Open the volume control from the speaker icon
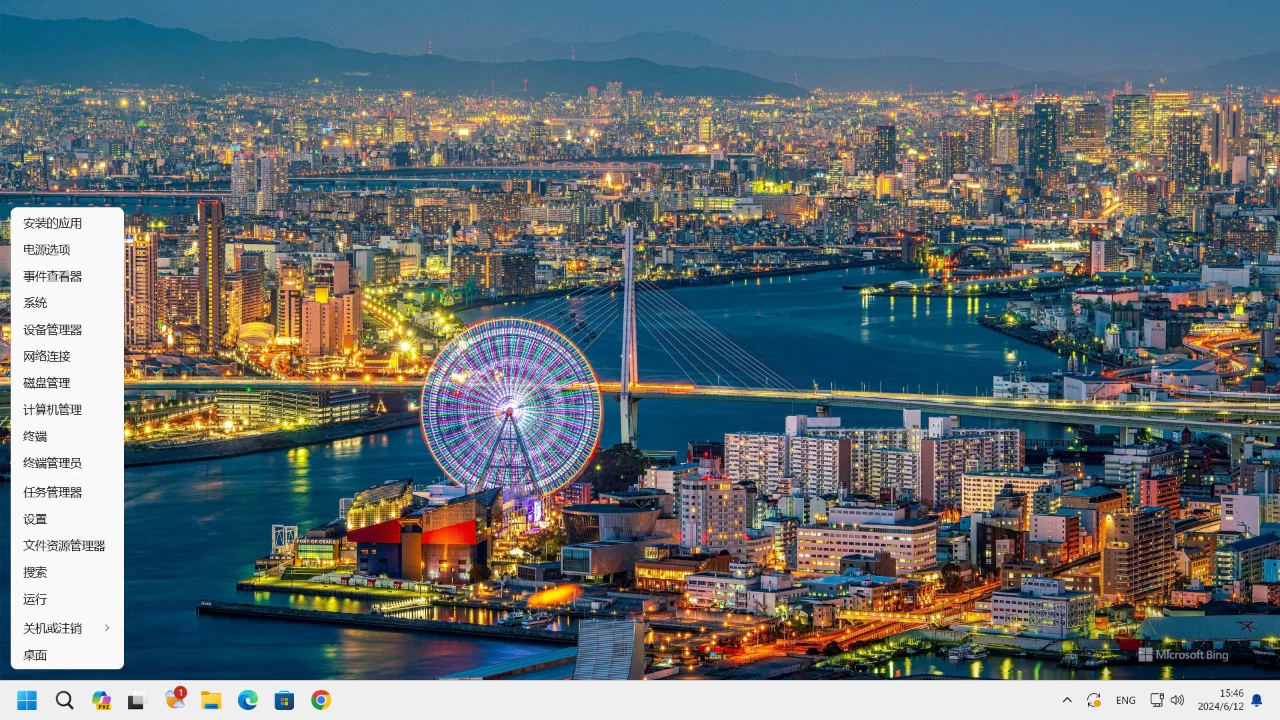The image size is (1280, 720). (1177, 700)
